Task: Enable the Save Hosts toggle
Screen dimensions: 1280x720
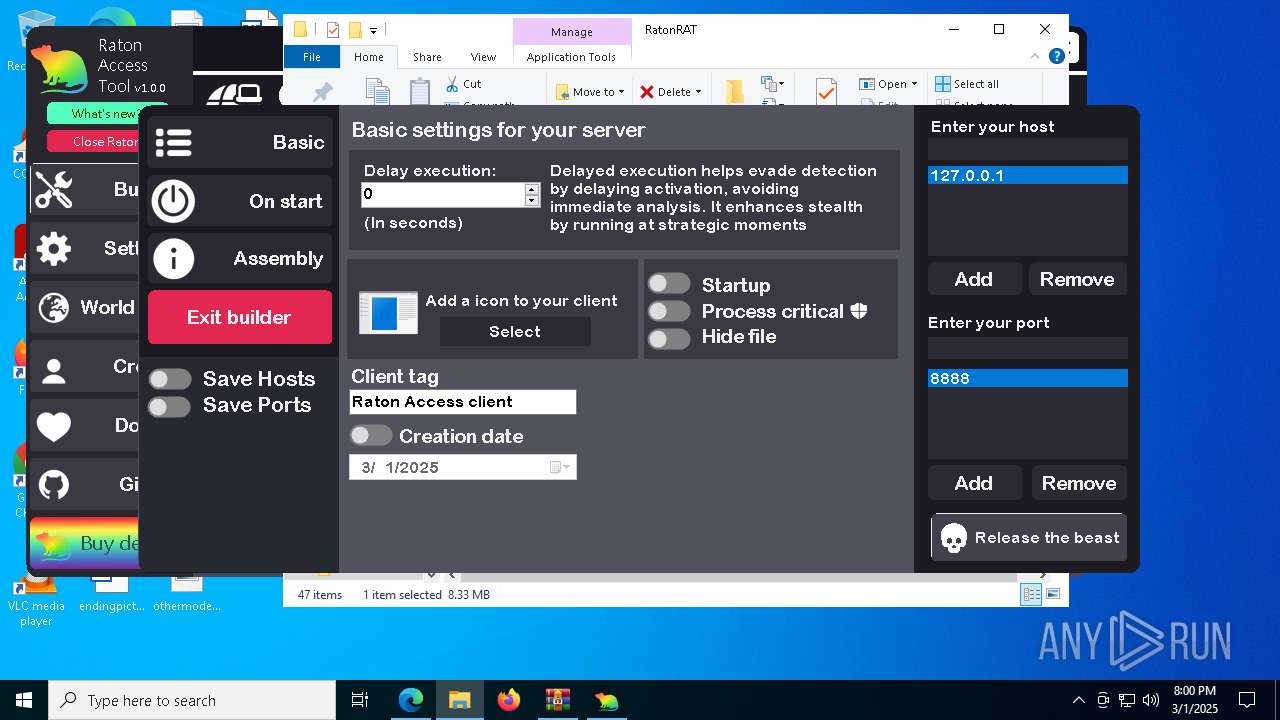Action: pyautogui.click(x=170, y=379)
